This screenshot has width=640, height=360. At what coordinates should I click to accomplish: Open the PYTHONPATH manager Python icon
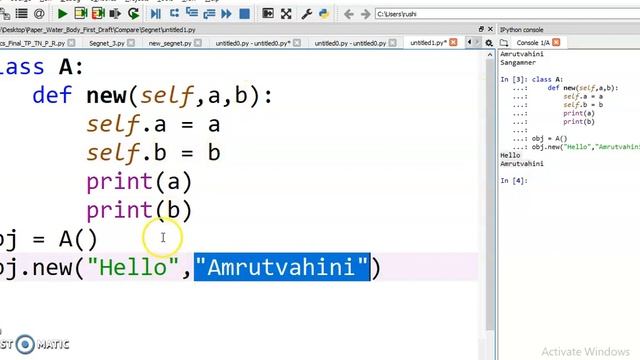pos(324,14)
